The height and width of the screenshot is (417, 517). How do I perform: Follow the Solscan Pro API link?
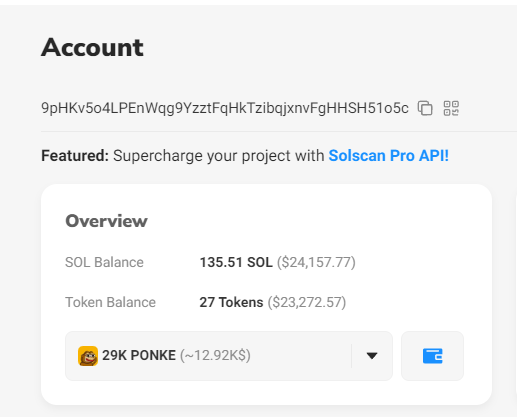388,156
